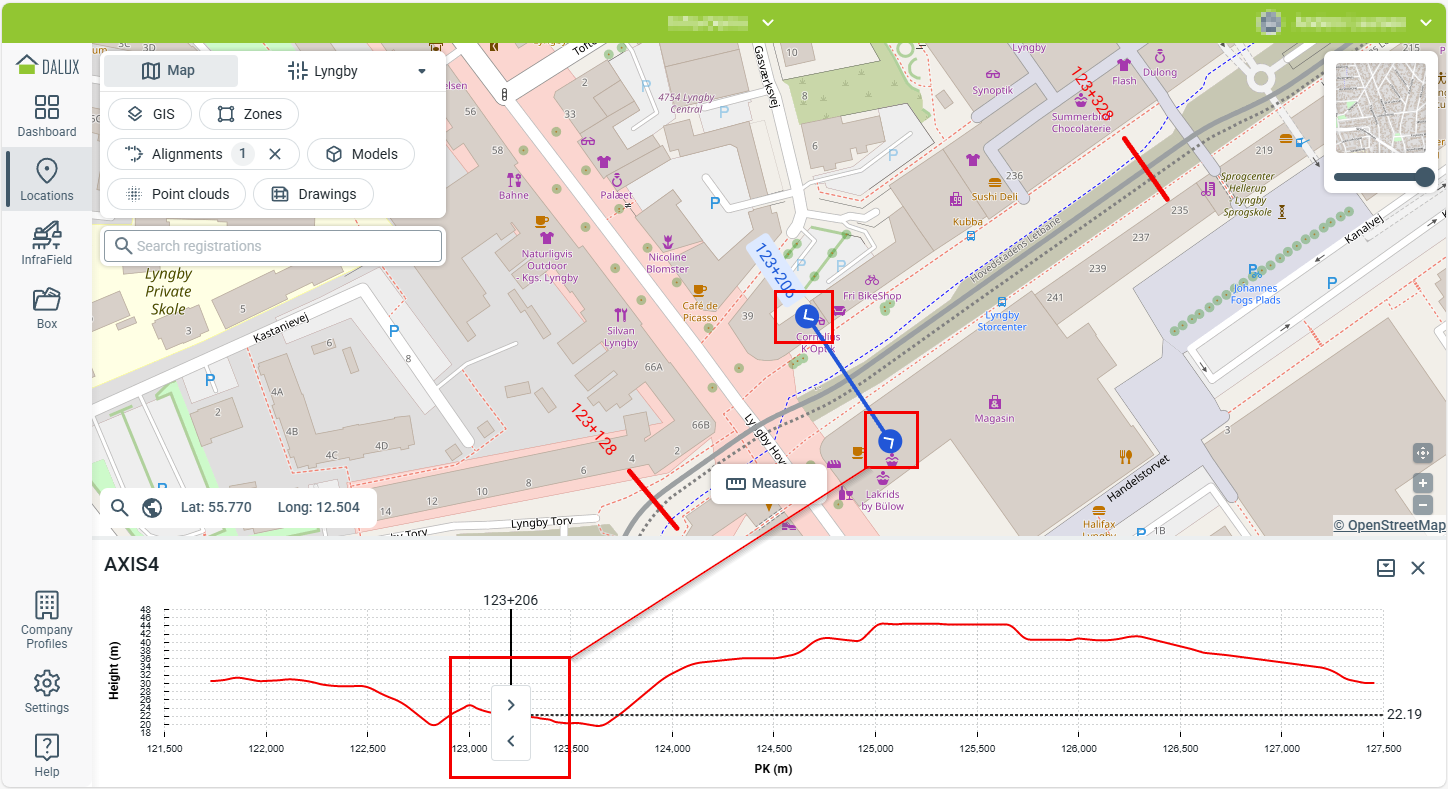Open the Box folder section

(47, 307)
